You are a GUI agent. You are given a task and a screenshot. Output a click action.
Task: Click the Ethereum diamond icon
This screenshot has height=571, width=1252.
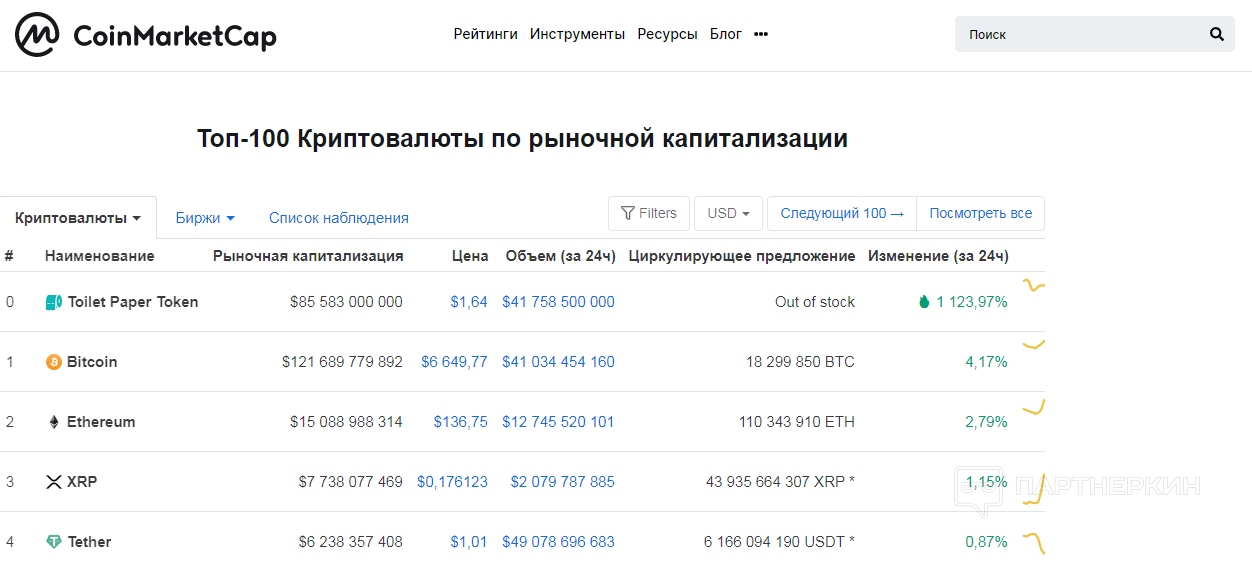pyautogui.click(x=54, y=422)
